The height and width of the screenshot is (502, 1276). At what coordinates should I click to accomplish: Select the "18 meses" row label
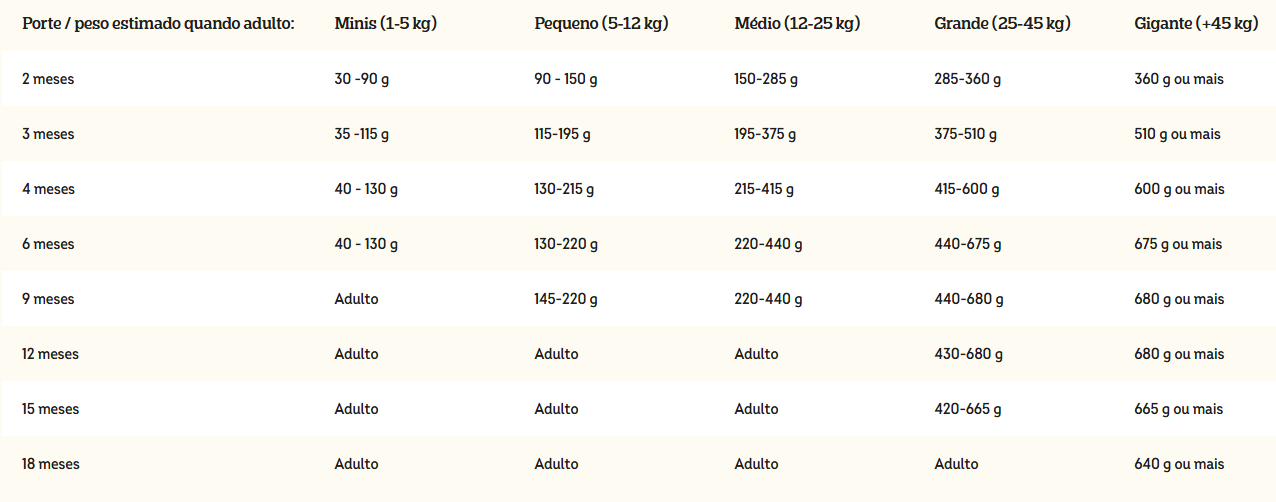coord(50,464)
